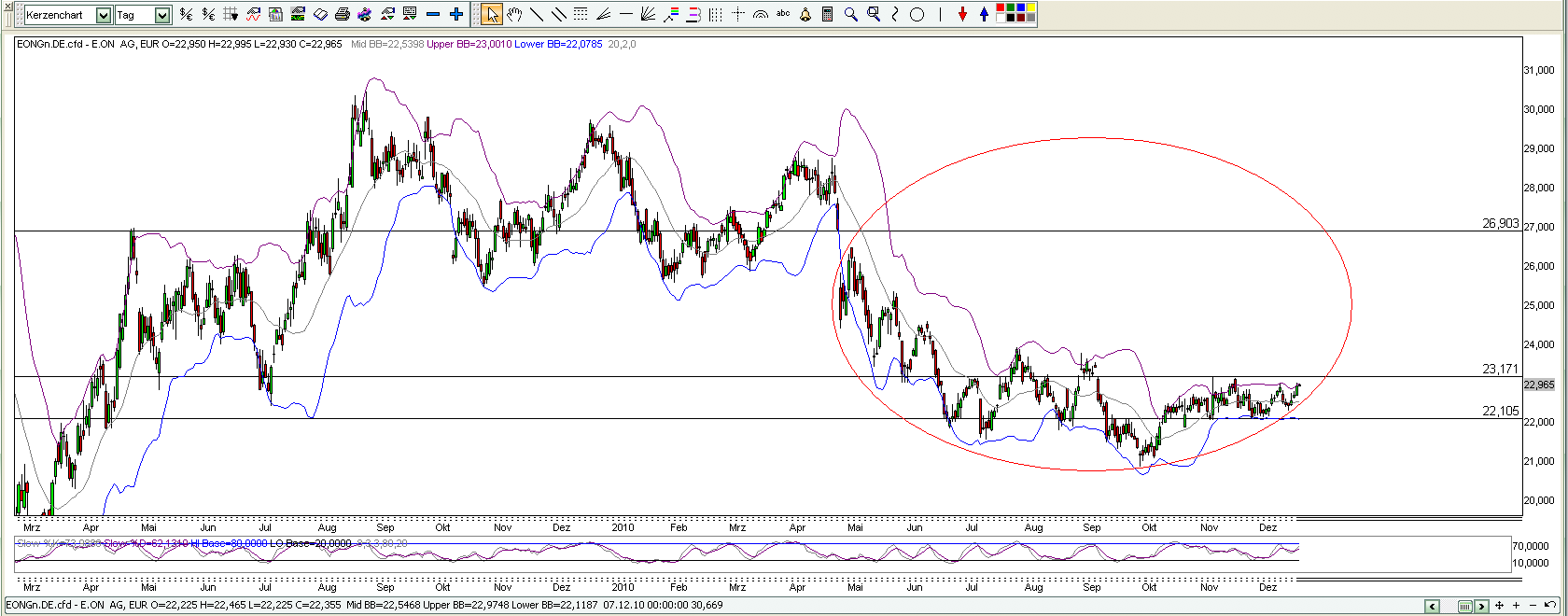
Task: Pick the green color swatch
Action: [1011, 7]
